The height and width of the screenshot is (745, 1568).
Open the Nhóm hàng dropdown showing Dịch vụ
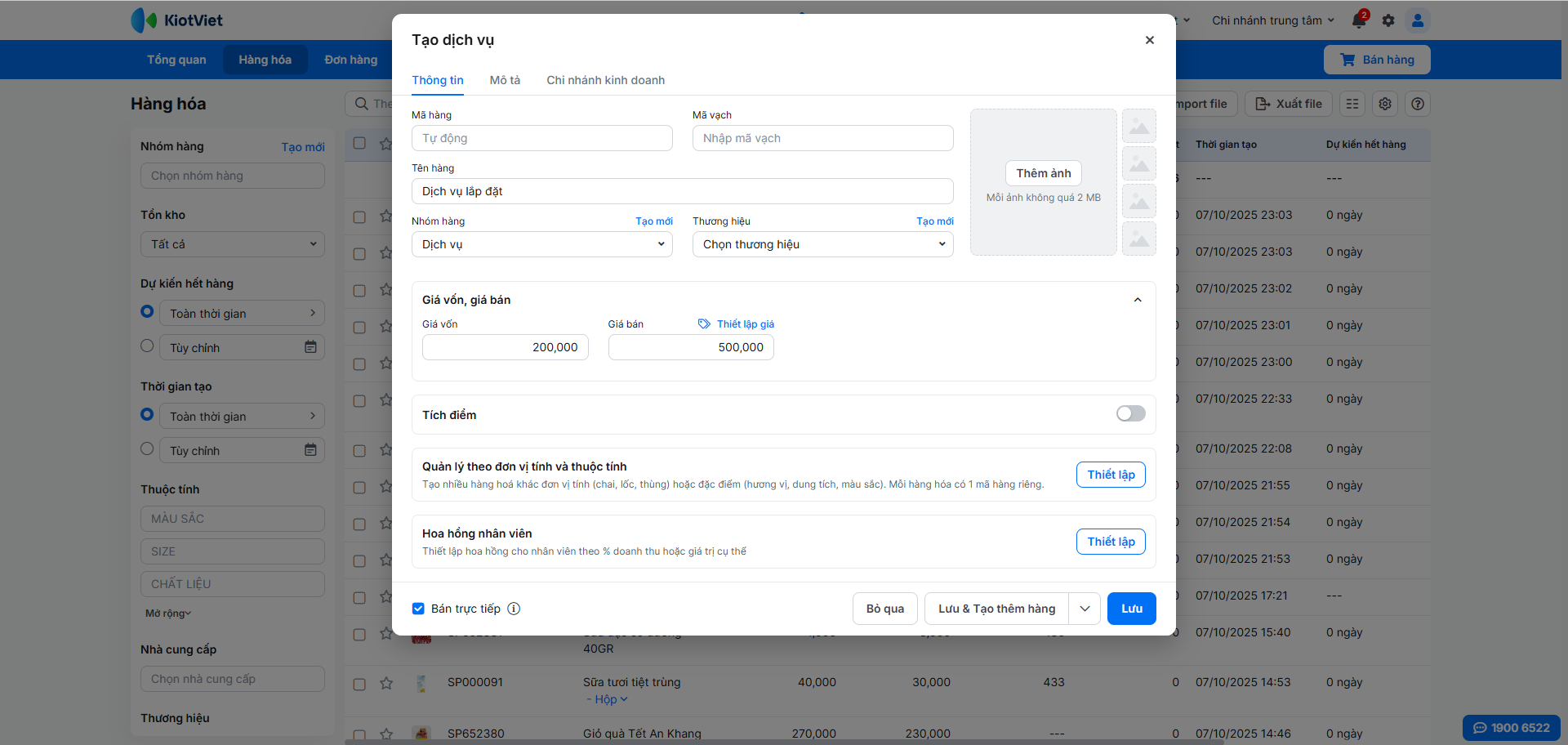tap(541, 244)
